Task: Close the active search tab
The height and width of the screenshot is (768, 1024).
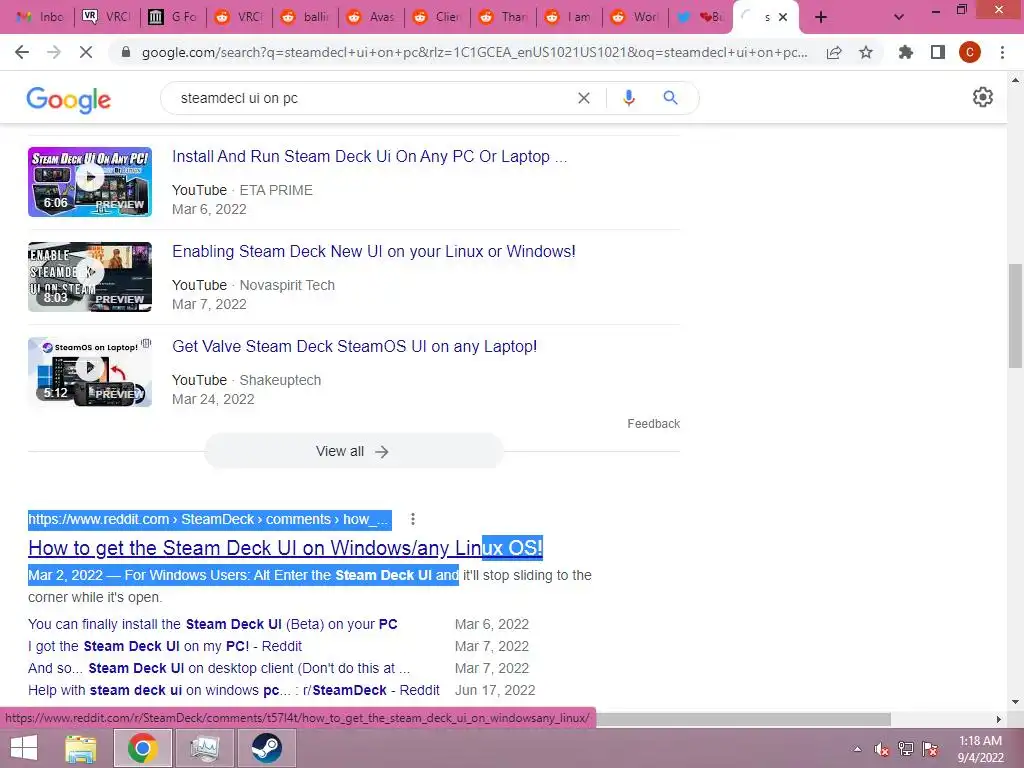Action: [783, 18]
